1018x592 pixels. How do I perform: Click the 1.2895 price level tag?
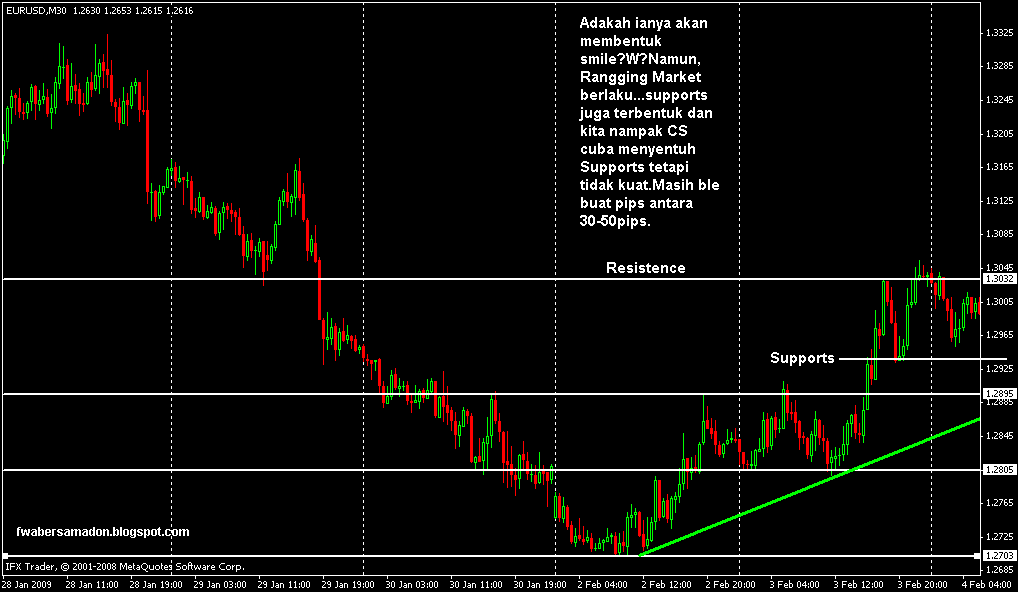(999, 393)
